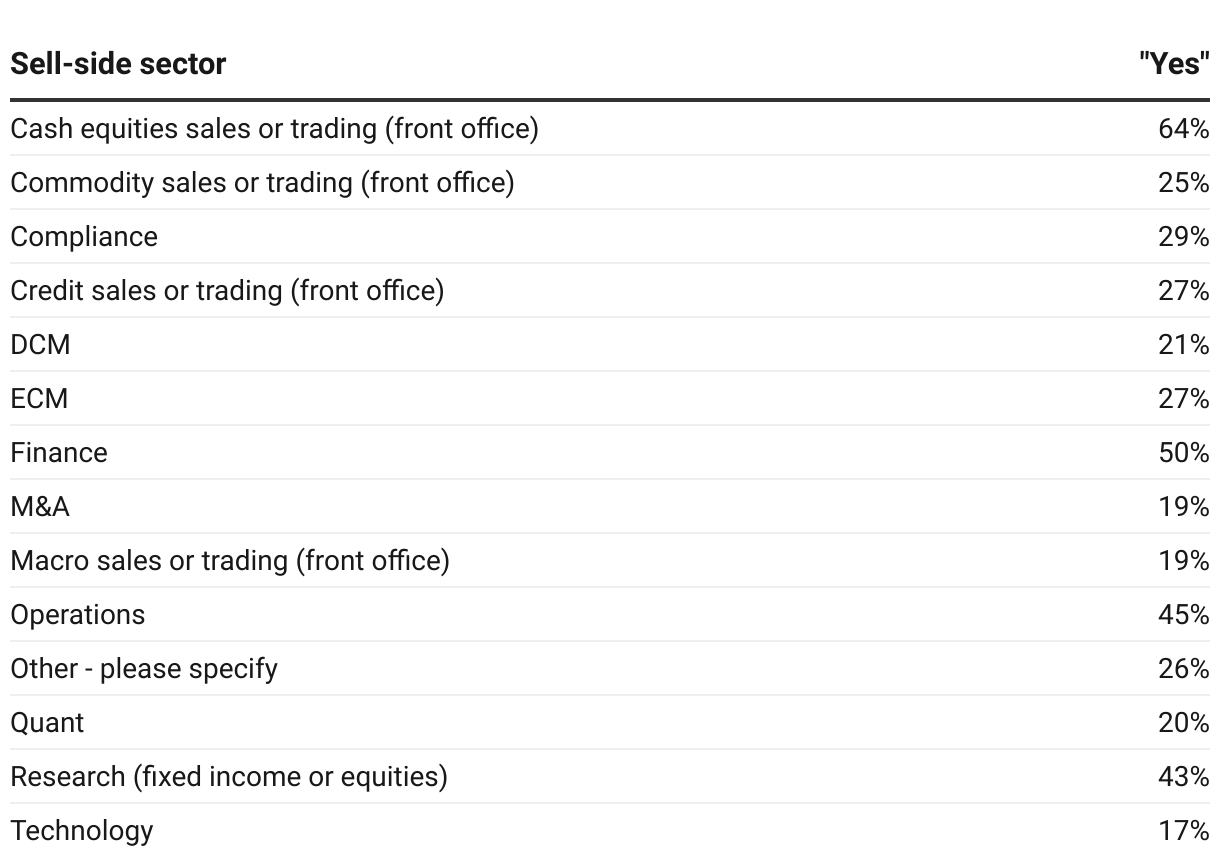Click the 45% value for Operations

1184,615
